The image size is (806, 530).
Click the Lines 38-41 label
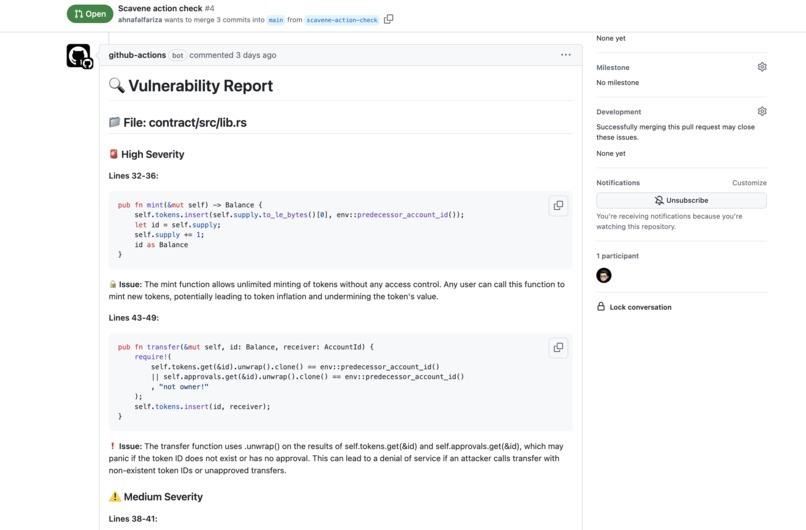tap(133, 519)
